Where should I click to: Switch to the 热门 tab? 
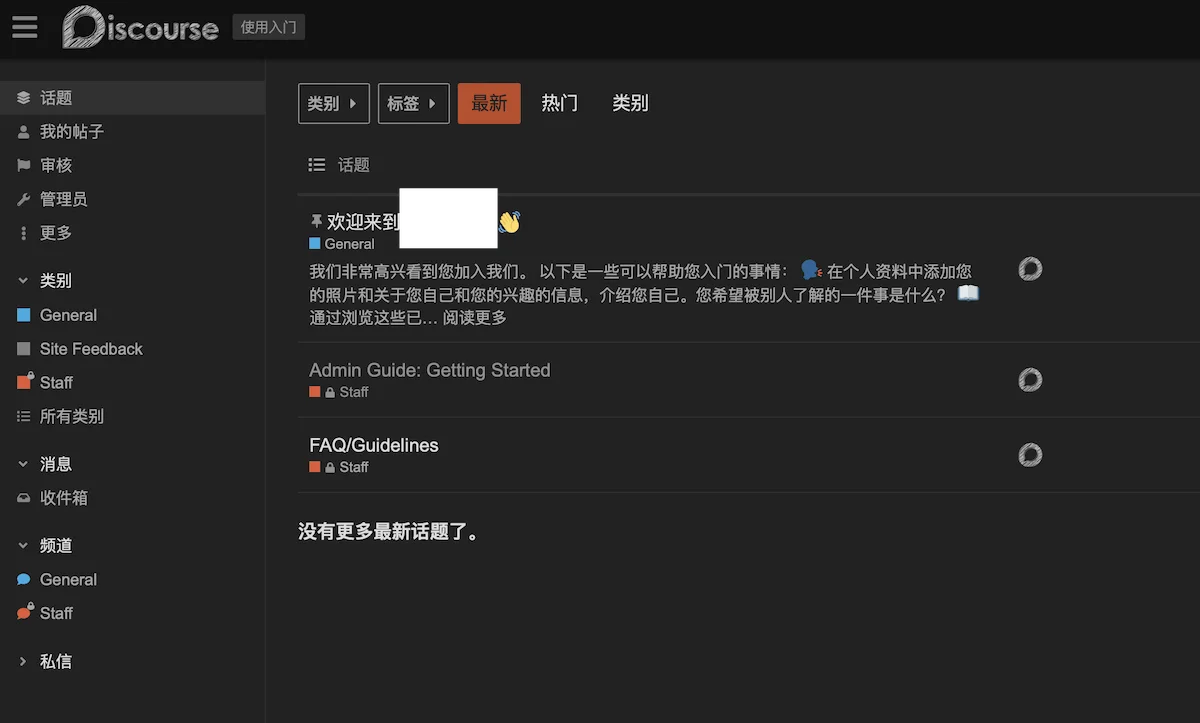click(559, 103)
